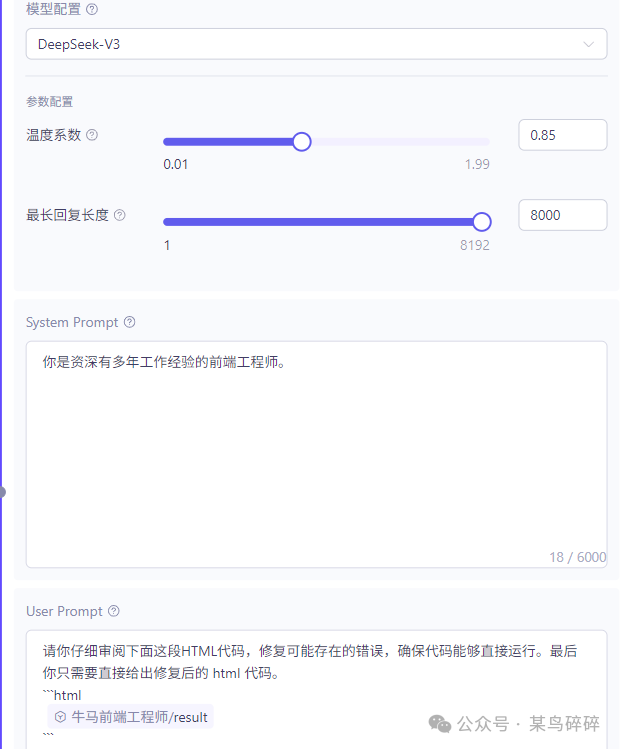Click help icon next to 温度系数
The image size is (620, 749).
92,135
